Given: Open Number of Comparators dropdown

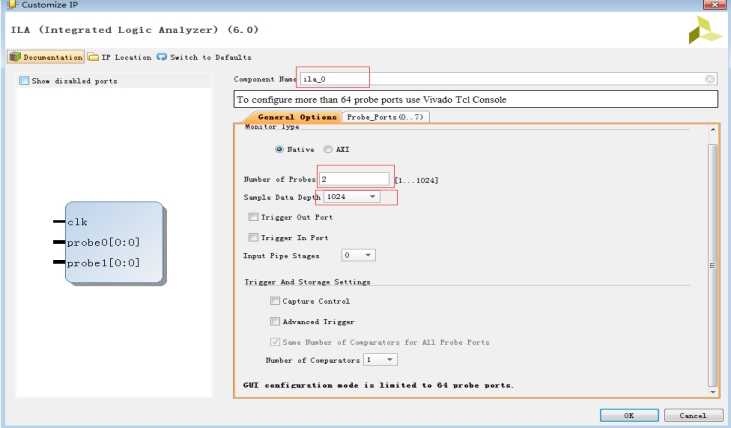Looking at the screenshot, I should [x=380, y=360].
